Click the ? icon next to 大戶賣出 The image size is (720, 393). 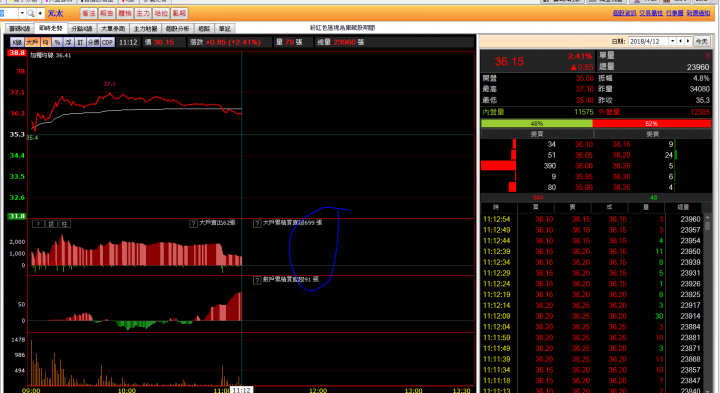pyautogui.click(x=194, y=224)
